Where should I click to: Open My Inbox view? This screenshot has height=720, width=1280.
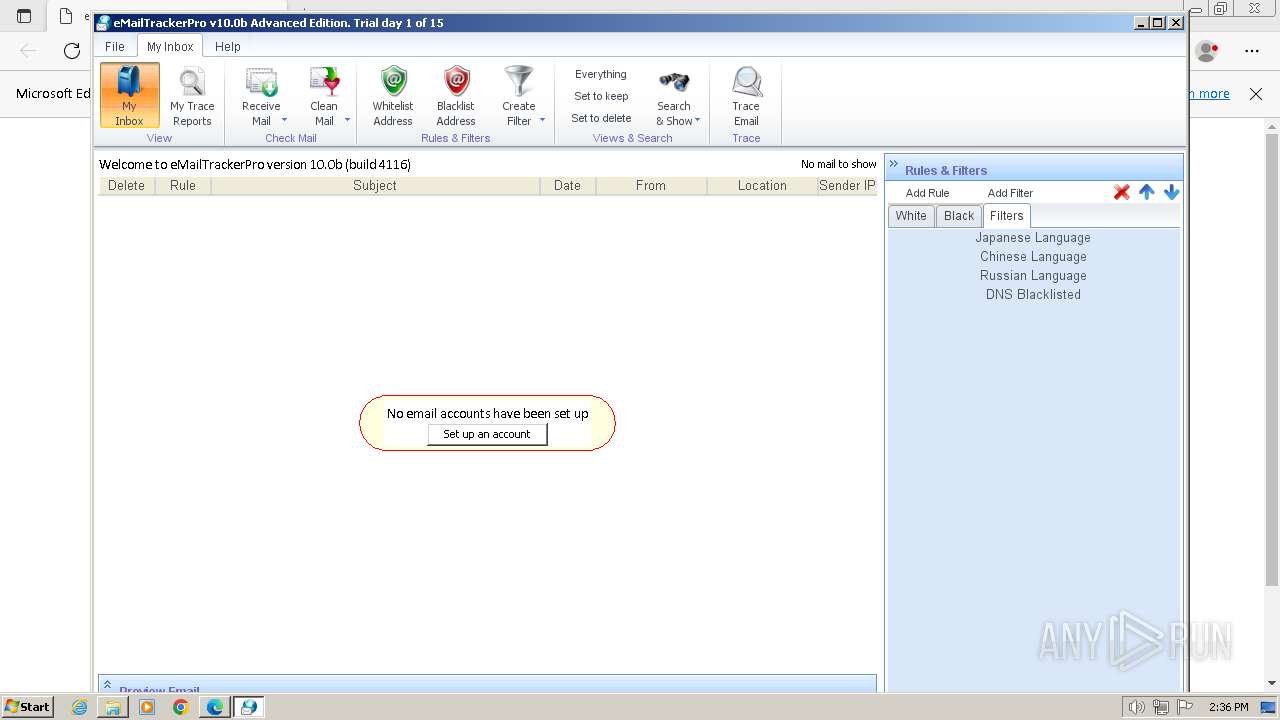(129, 95)
